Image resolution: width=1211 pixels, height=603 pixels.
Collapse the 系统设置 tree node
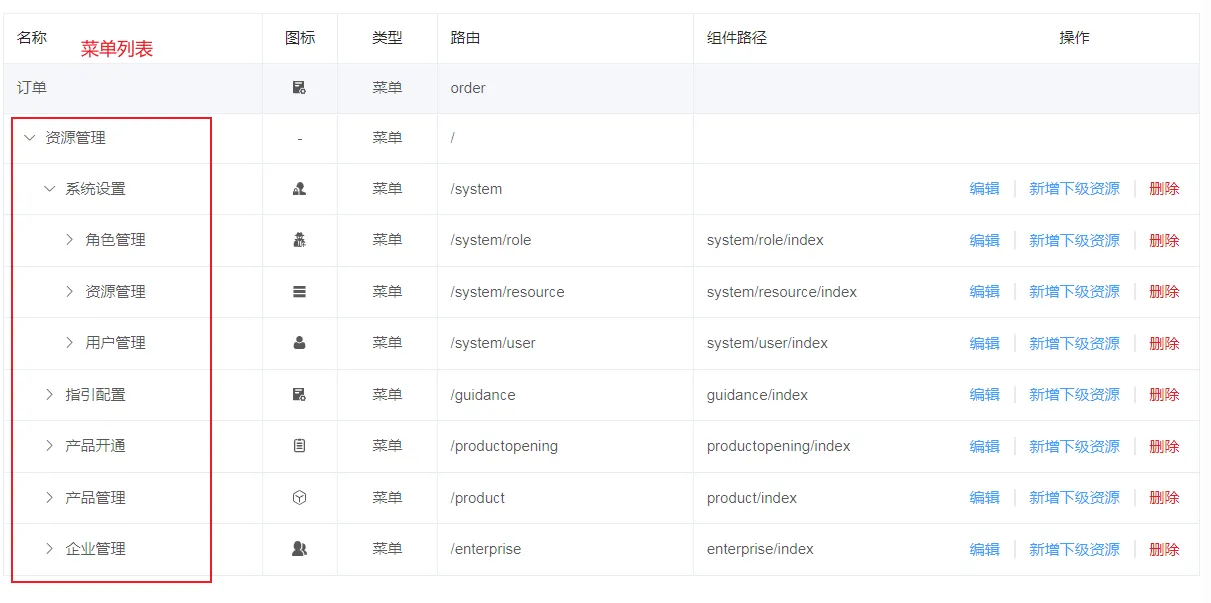coord(49,189)
